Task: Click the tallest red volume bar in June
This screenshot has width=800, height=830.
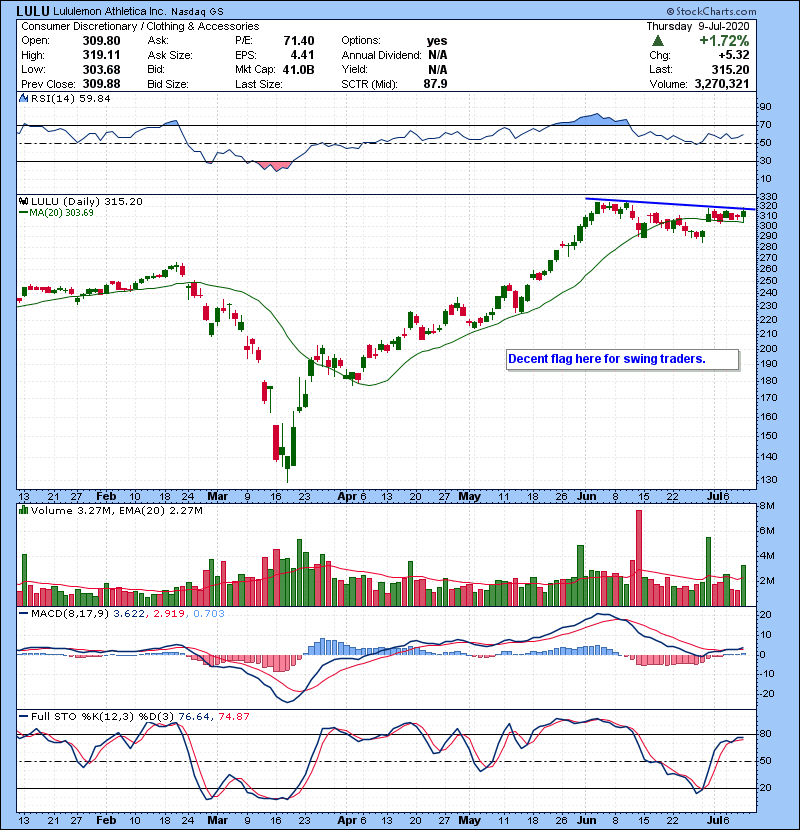Action: coord(636,557)
